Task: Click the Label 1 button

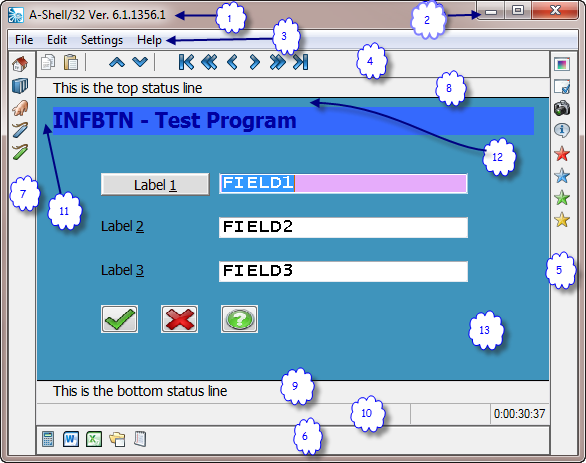Action: pos(155,184)
